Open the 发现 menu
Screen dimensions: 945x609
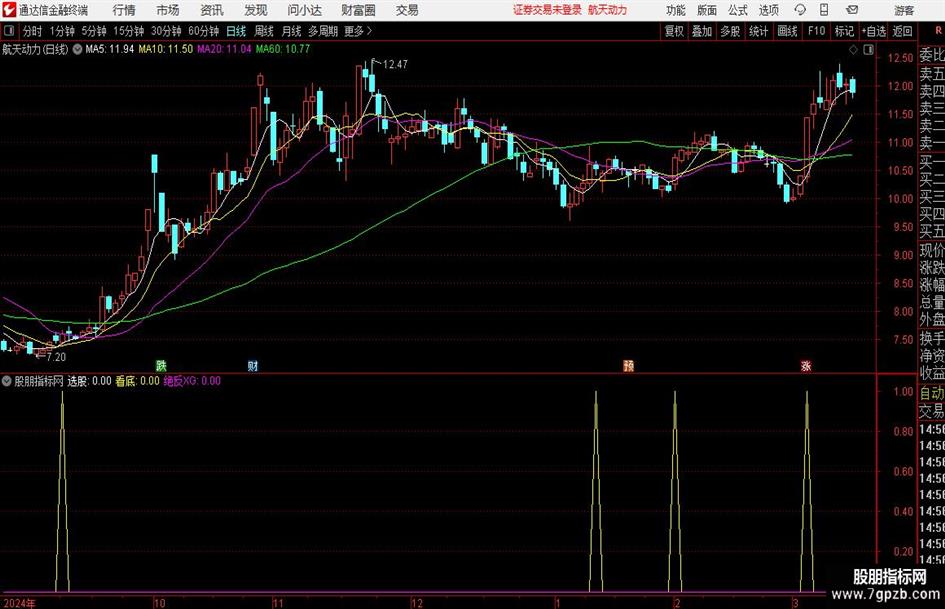(x=256, y=10)
